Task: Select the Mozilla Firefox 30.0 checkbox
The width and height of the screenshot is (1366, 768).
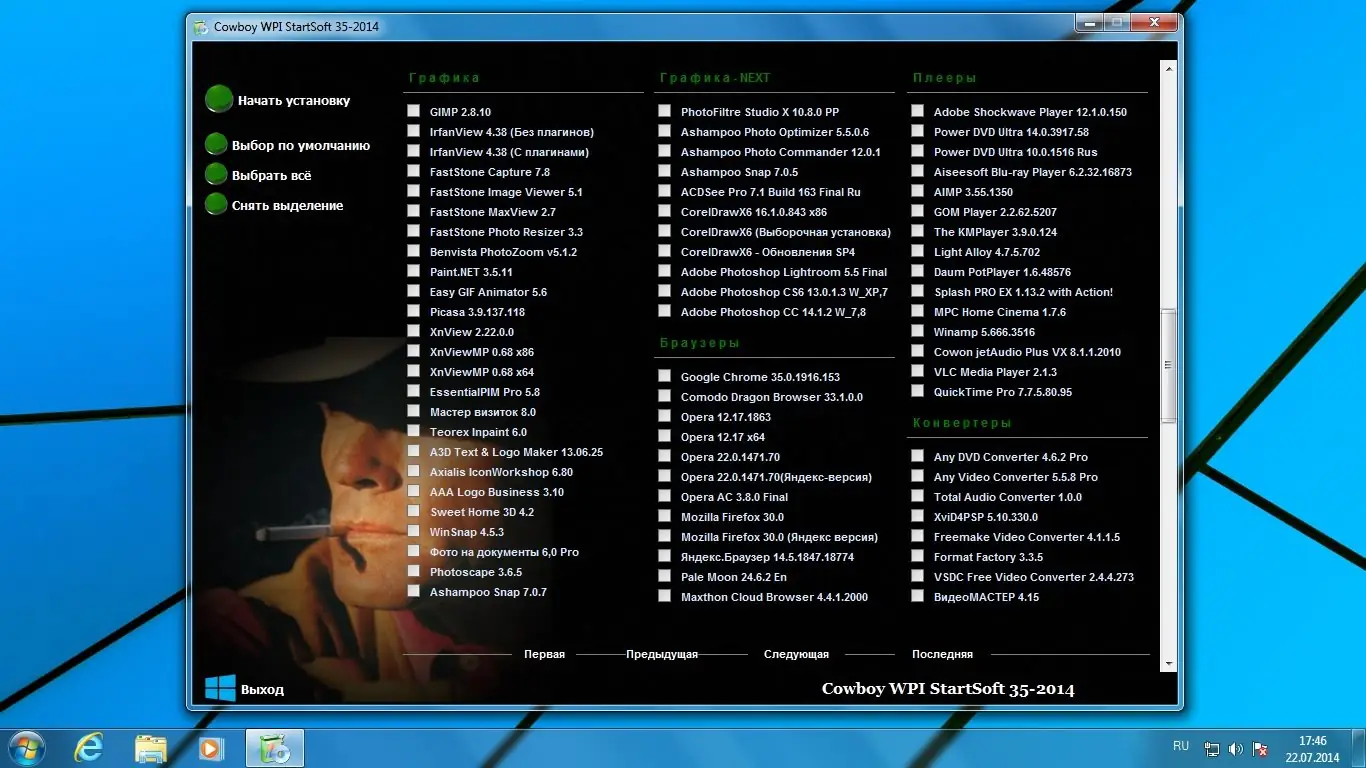Action: tap(664, 516)
